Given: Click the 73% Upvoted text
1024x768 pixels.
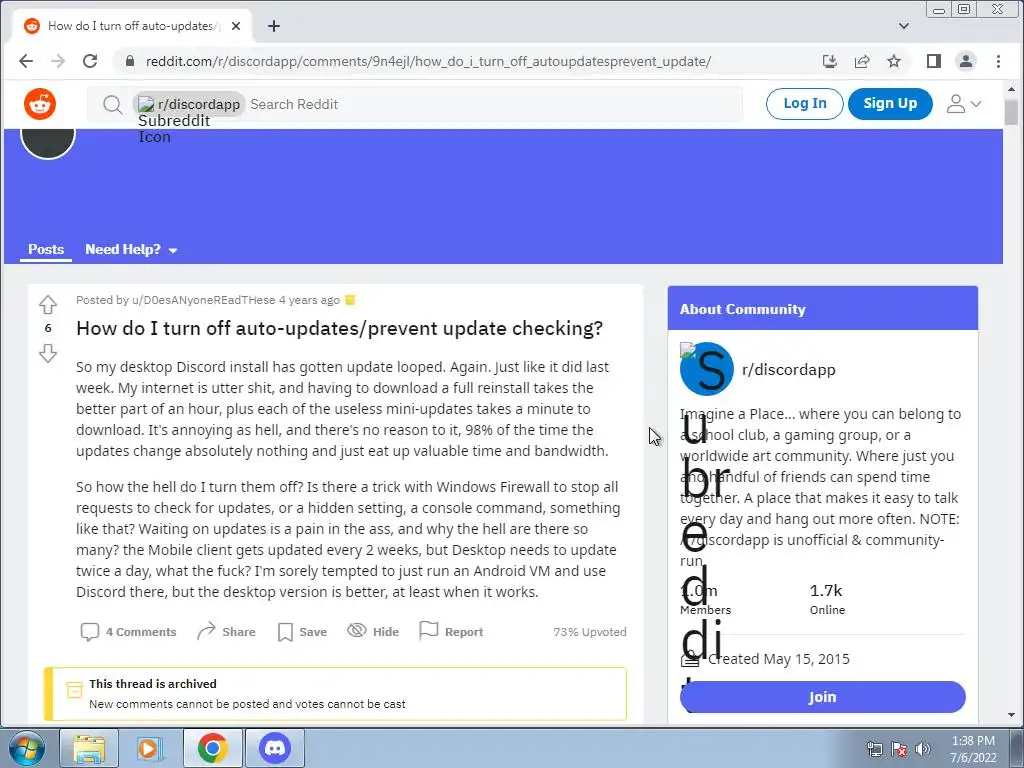Looking at the screenshot, I should coord(590,632).
